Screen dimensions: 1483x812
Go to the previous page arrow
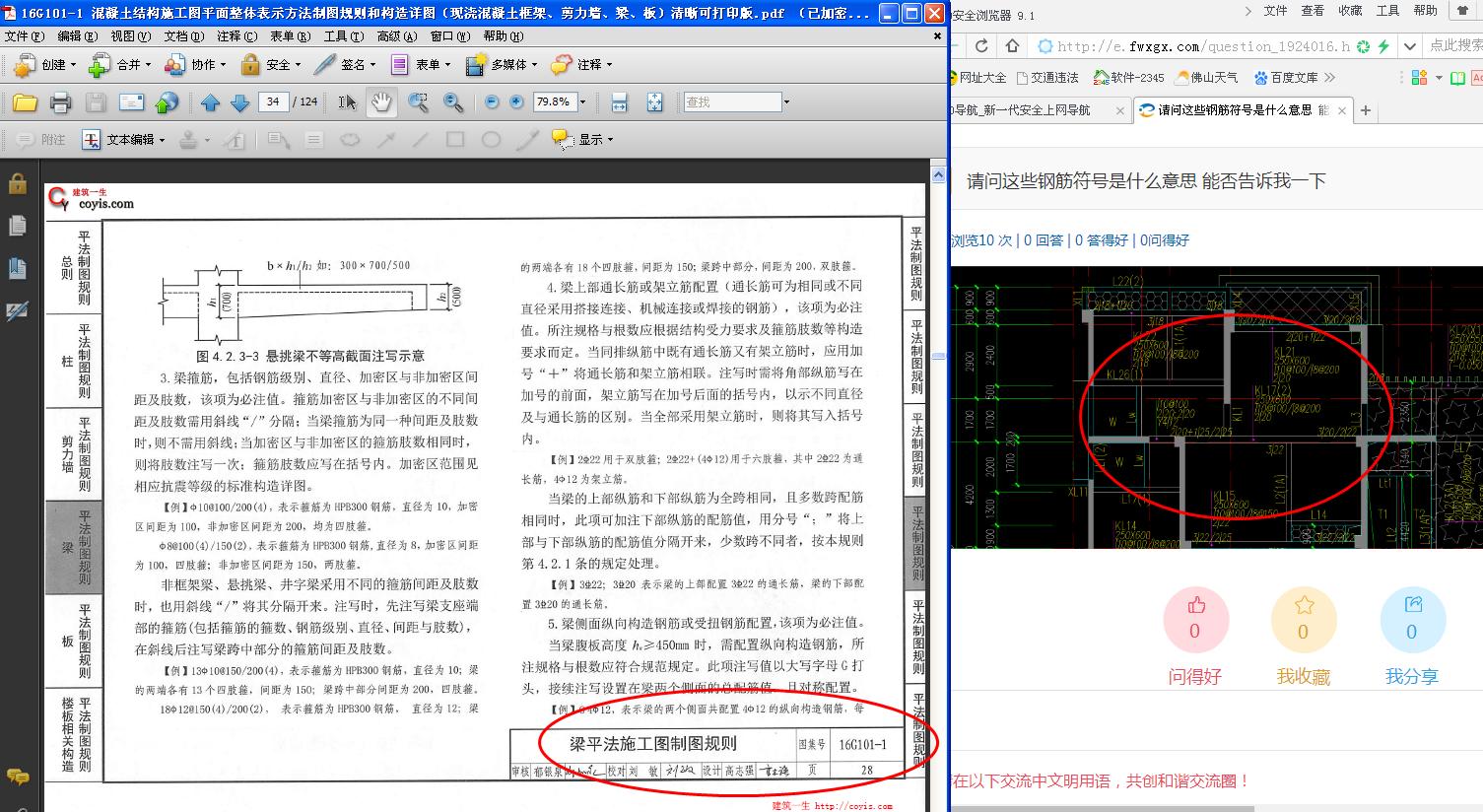(210, 102)
